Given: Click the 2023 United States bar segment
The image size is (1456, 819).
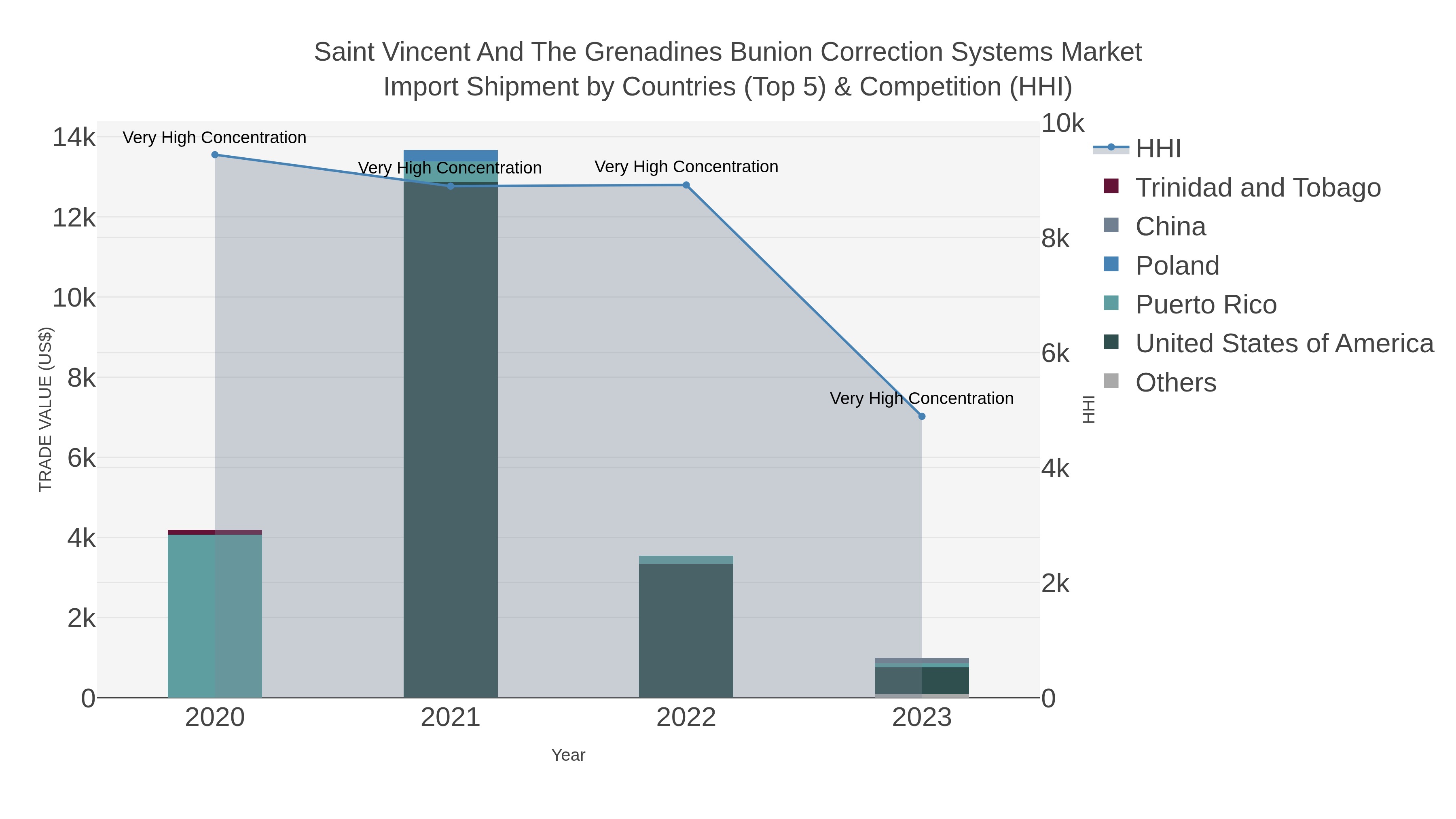Looking at the screenshot, I should coord(922,681).
